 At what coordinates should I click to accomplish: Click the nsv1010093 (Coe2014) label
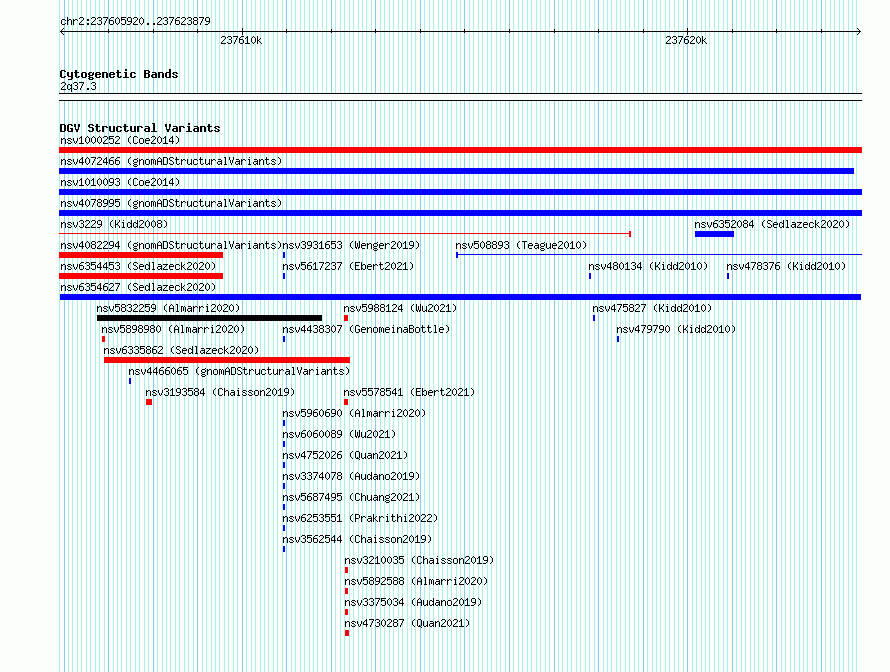coord(120,182)
